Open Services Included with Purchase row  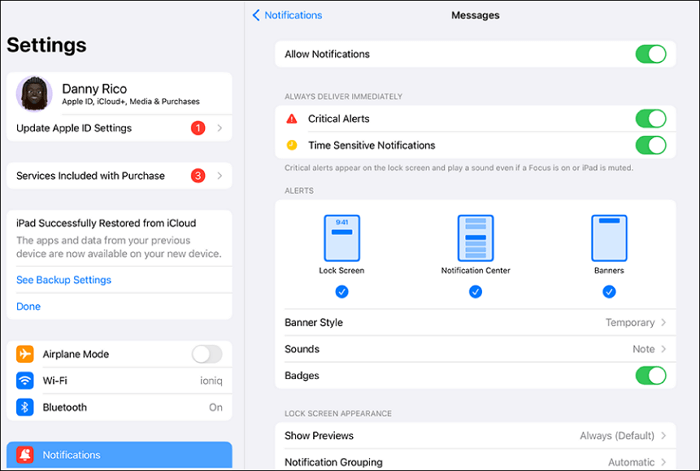(x=120, y=176)
